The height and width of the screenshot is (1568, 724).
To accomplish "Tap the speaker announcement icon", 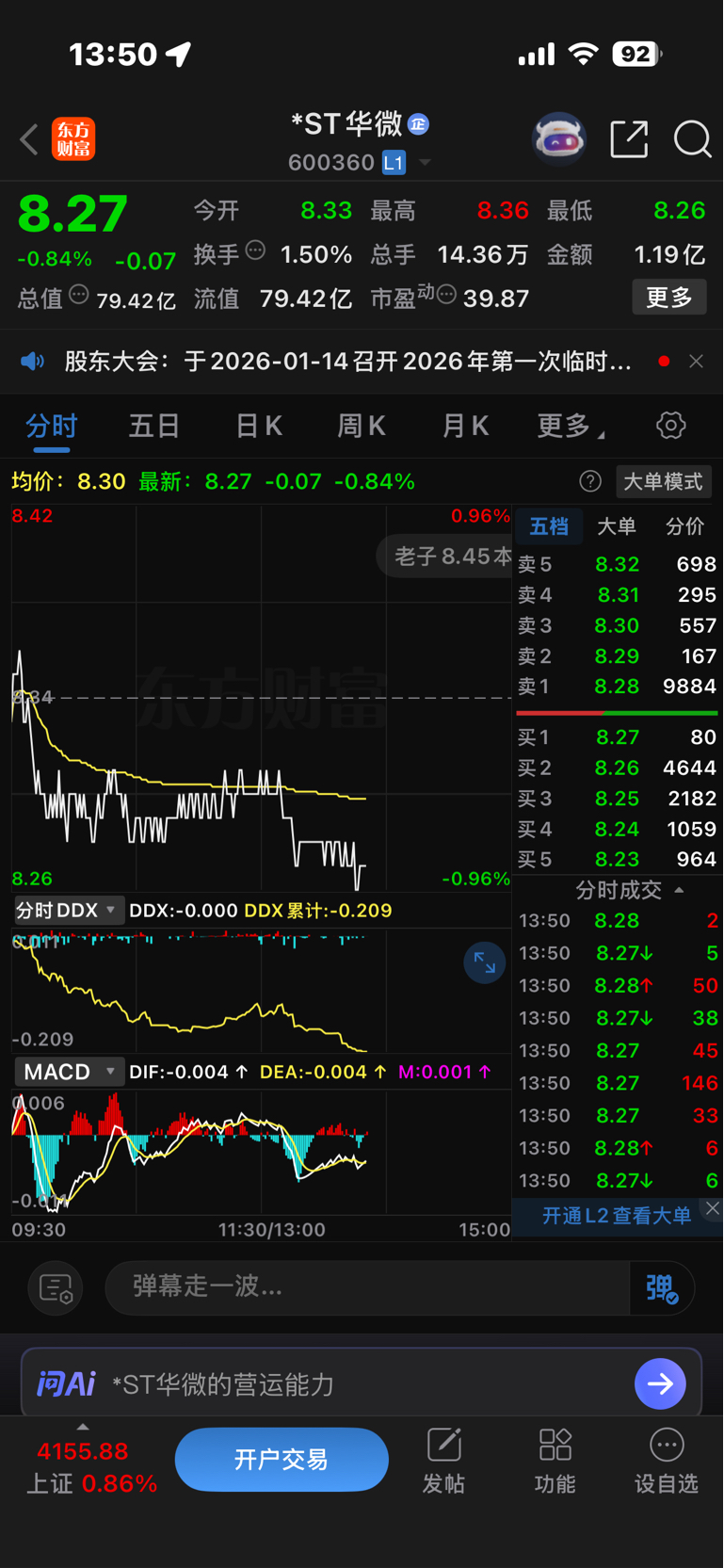I will click(33, 362).
